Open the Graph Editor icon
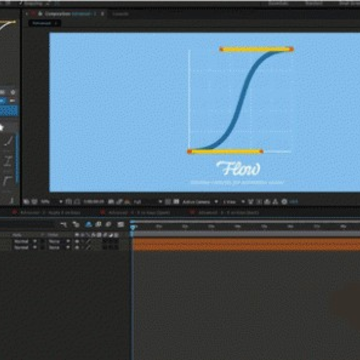Viewport: 360px width, 360px height. pos(121,224)
